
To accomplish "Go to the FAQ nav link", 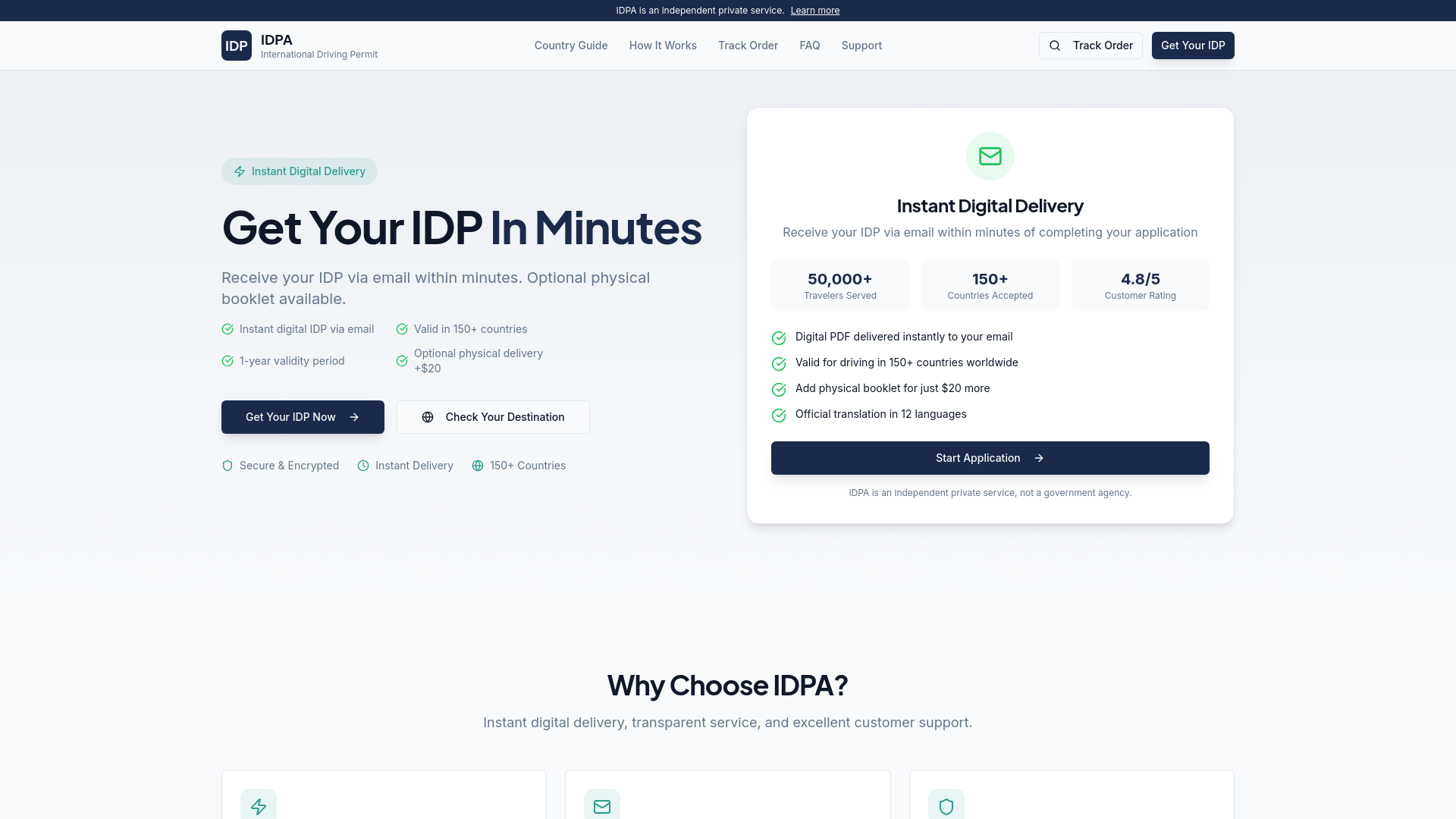I will click(x=810, y=45).
